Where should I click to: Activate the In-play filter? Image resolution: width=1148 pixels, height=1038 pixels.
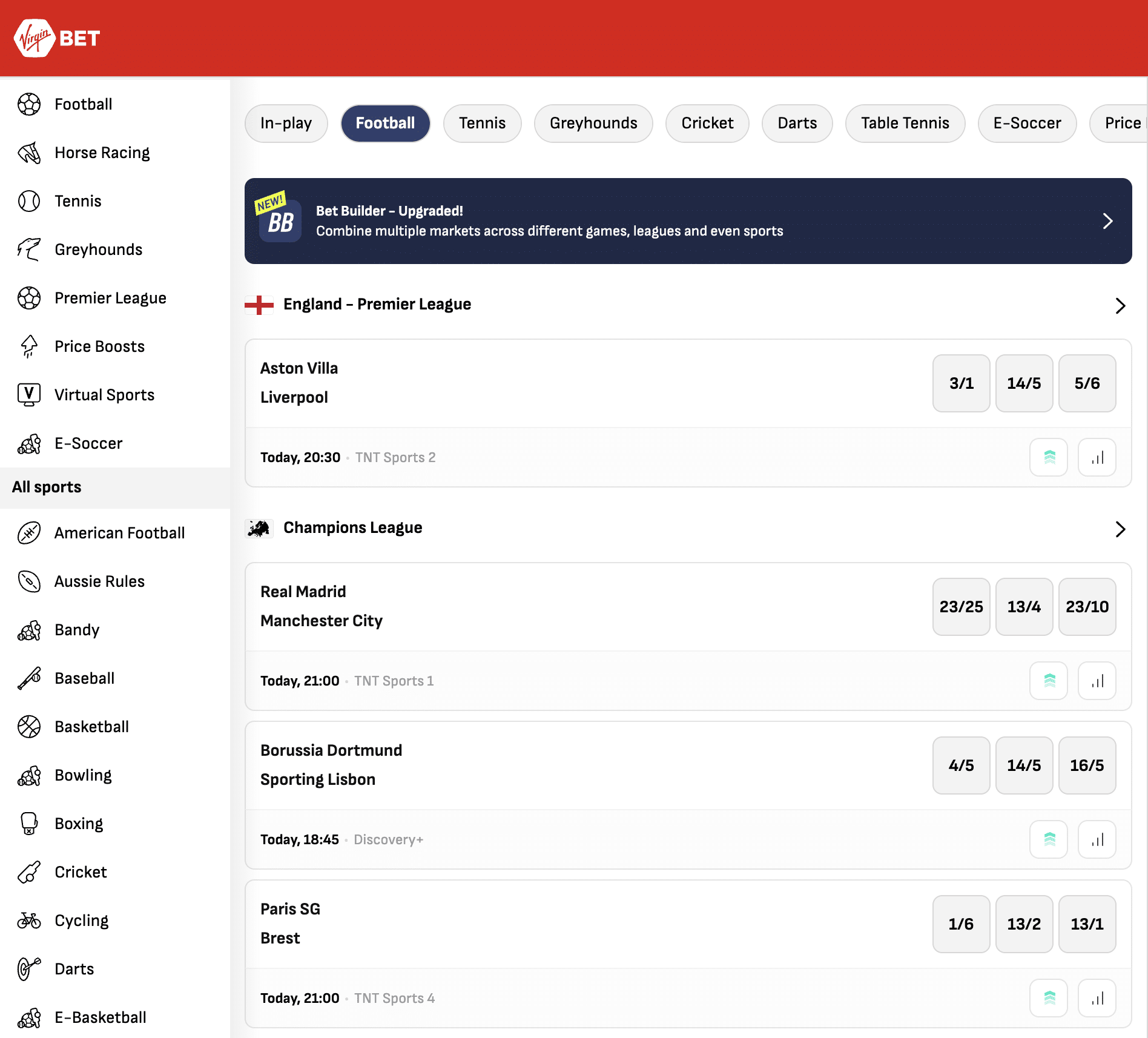[x=286, y=123]
